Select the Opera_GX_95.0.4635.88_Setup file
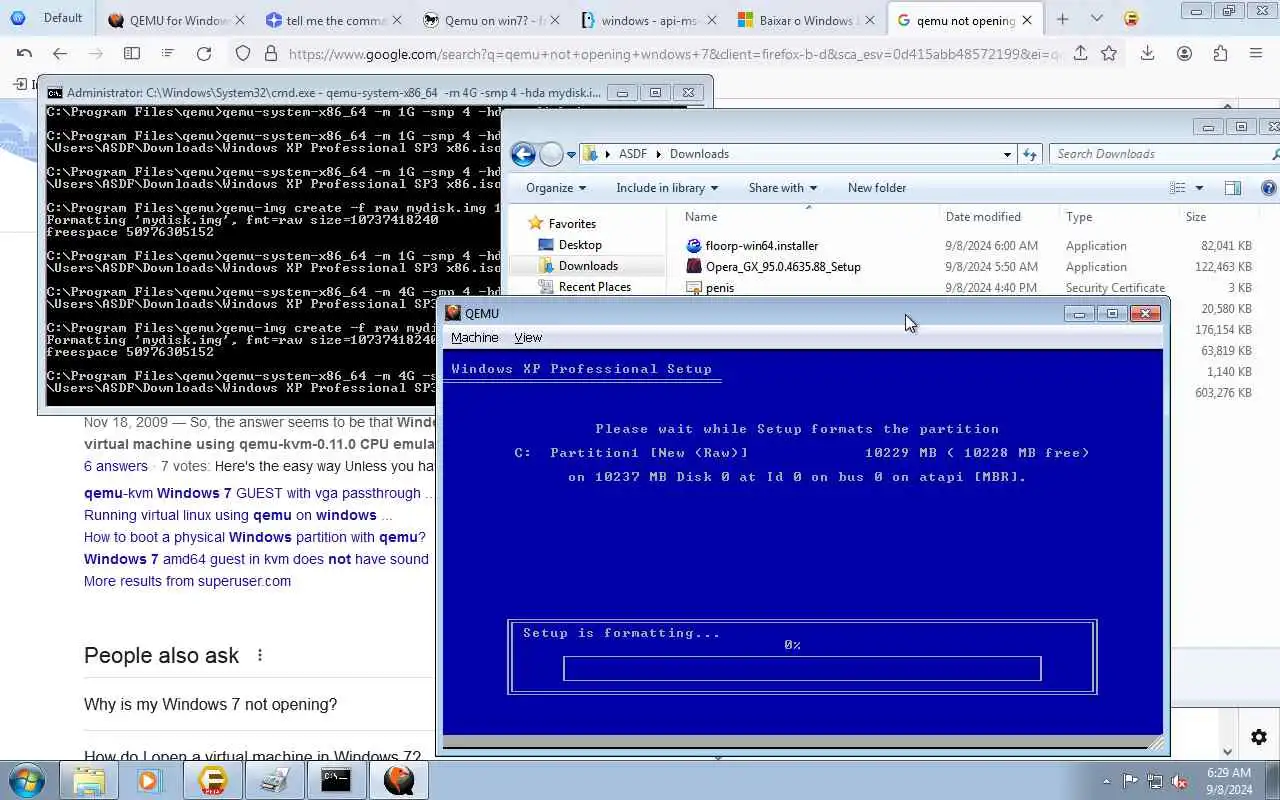Image resolution: width=1280 pixels, height=800 pixels. [783, 267]
